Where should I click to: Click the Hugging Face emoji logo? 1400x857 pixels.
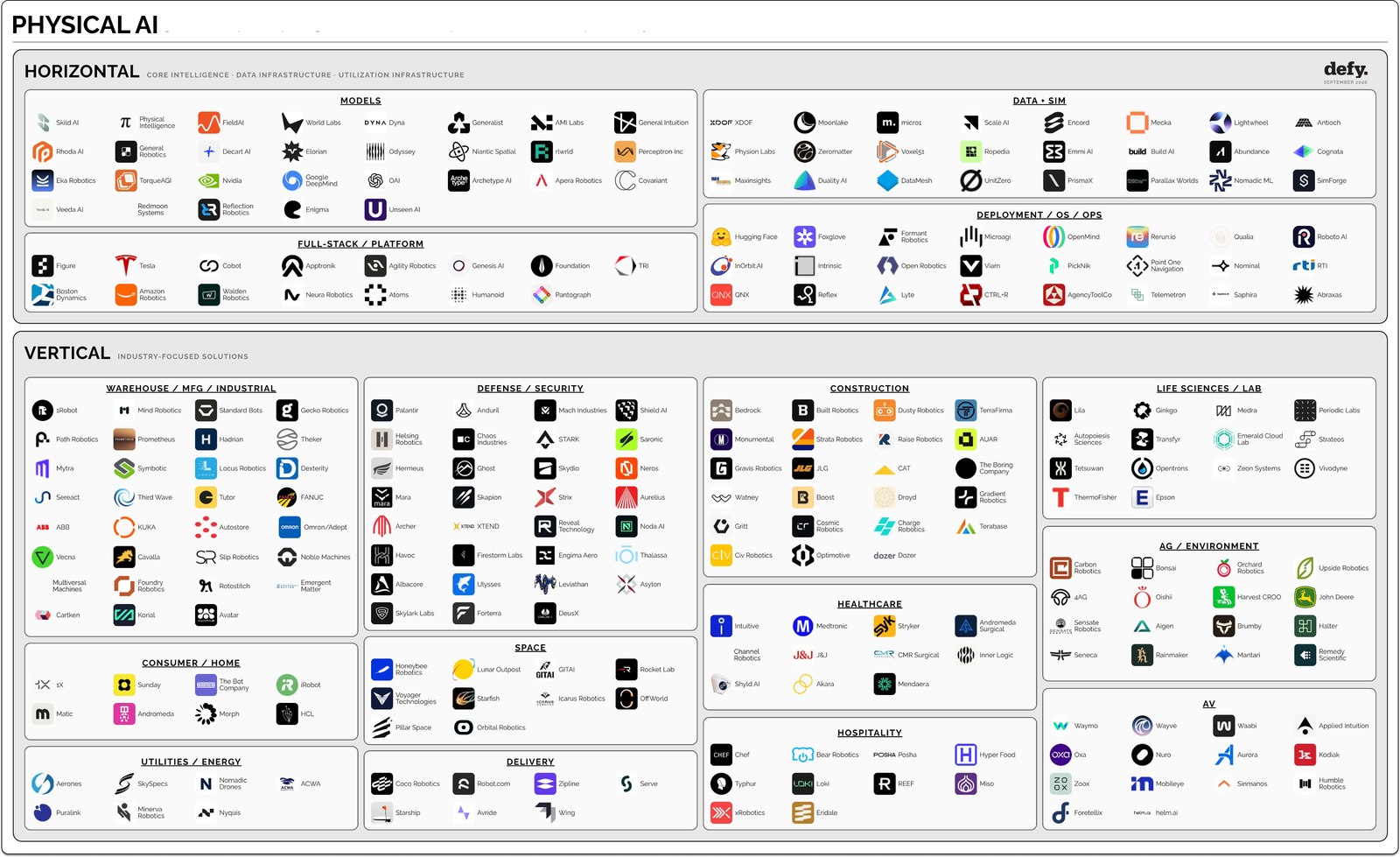point(721,236)
